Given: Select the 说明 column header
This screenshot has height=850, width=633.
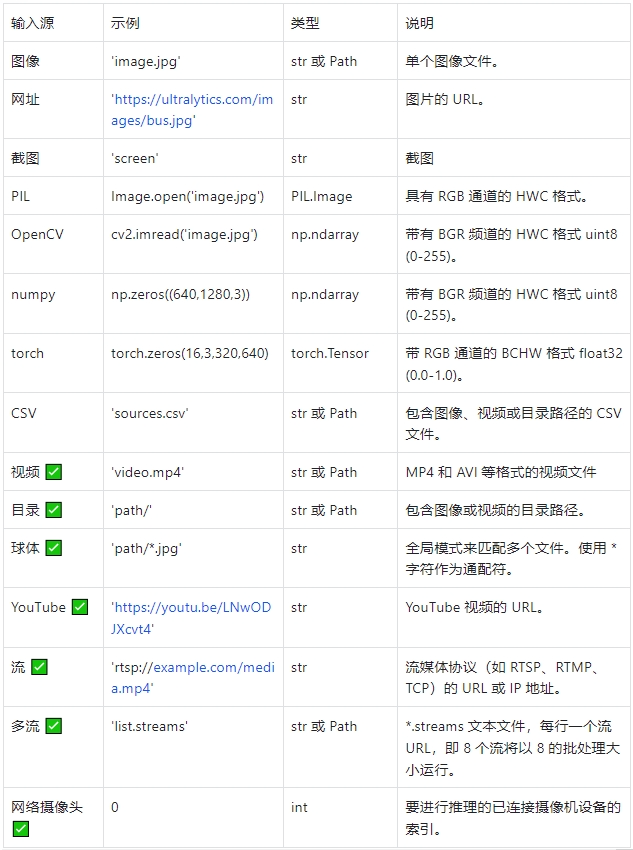Looking at the screenshot, I should point(419,23).
